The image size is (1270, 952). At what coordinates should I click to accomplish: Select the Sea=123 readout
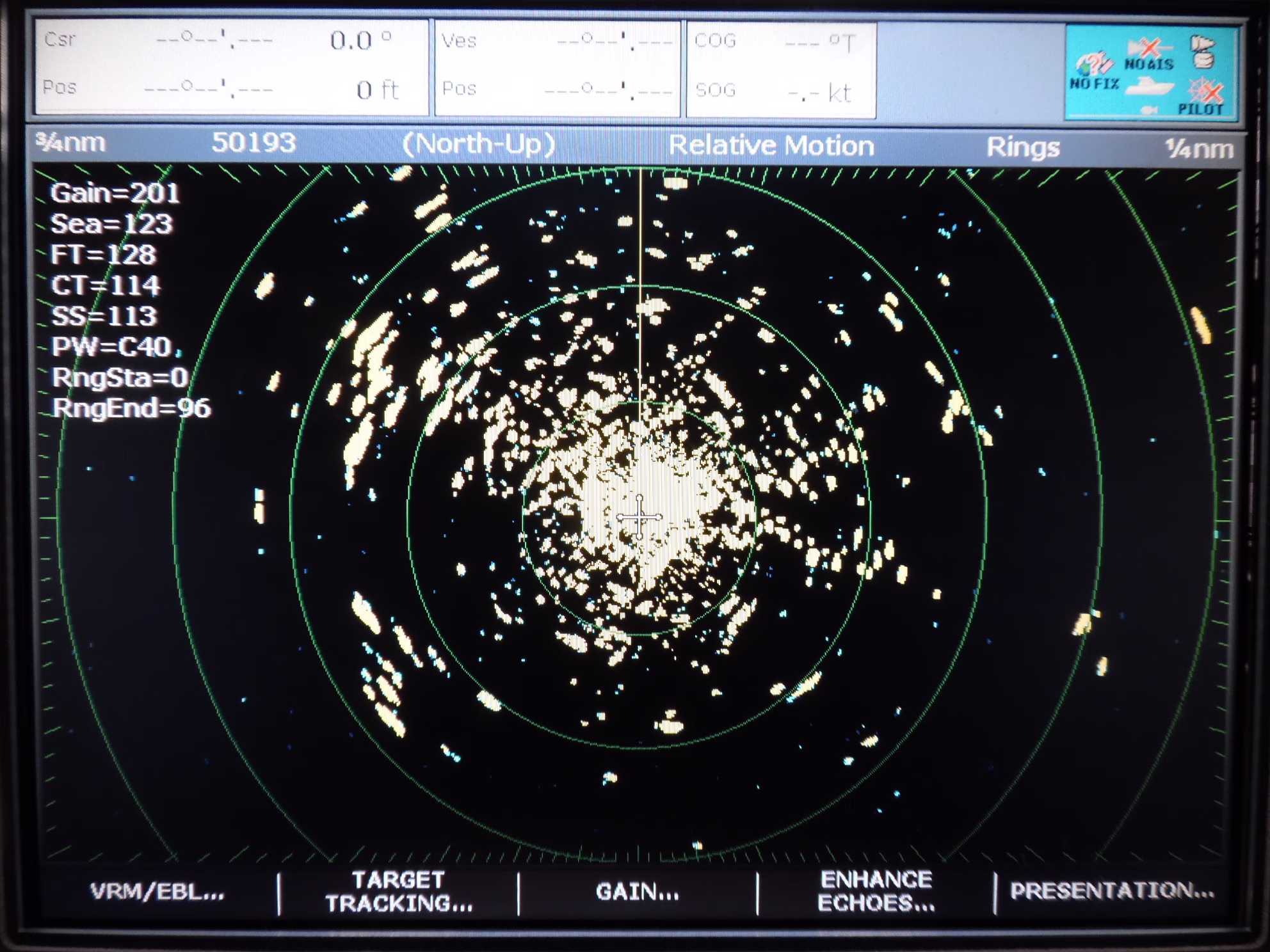pyautogui.click(x=111, y=224)
